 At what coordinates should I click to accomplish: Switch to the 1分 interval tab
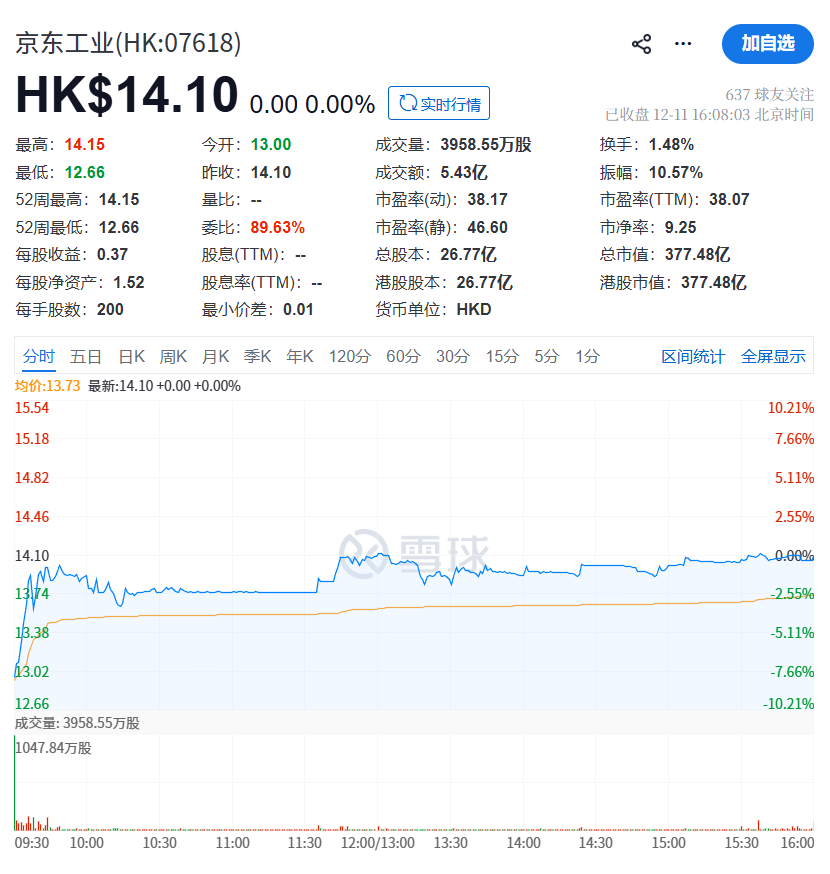587,356
